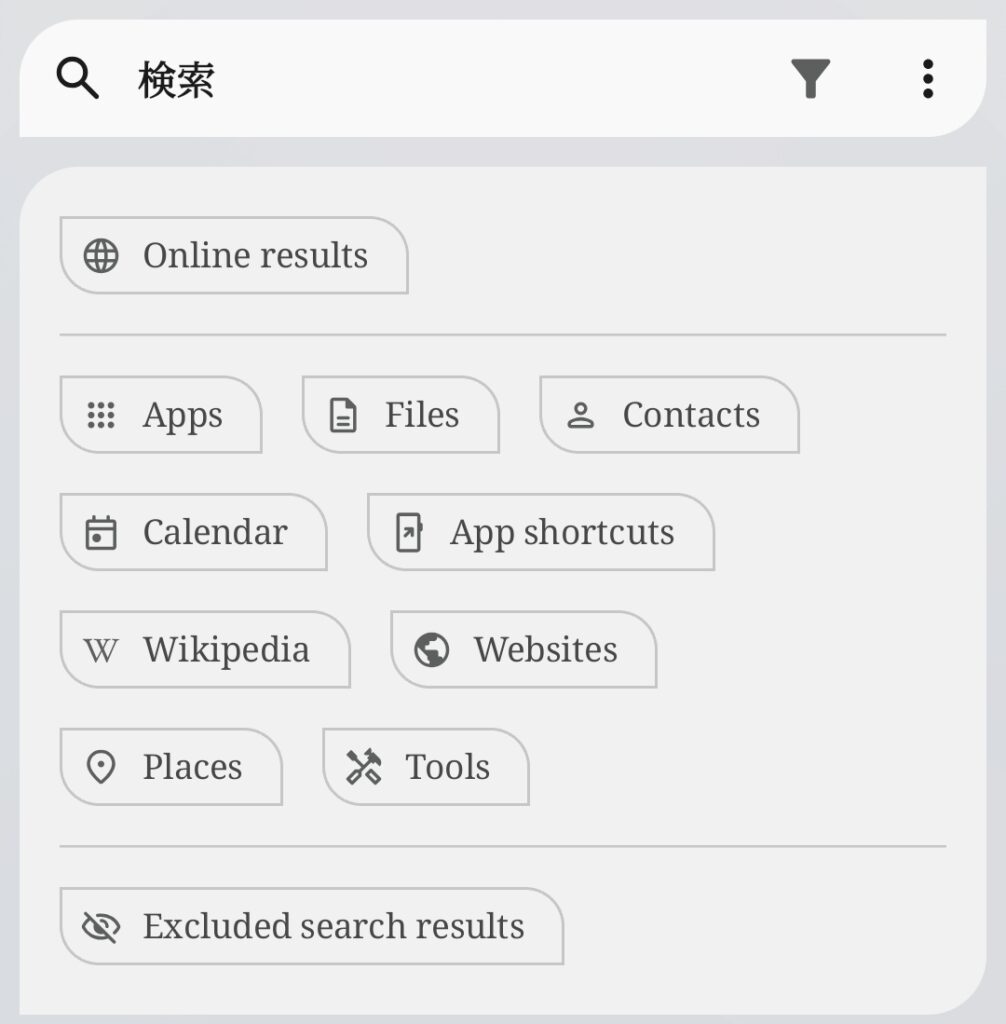Click the globe icon on Online results
1006x1024 pixels.
(x=101, y=256)
